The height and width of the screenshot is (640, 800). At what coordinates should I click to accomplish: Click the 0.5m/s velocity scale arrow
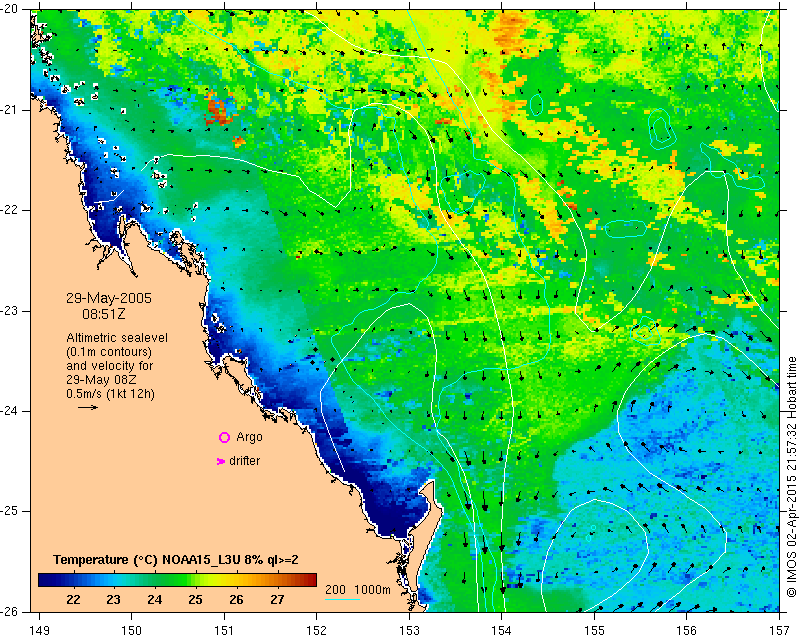point(88,407)
